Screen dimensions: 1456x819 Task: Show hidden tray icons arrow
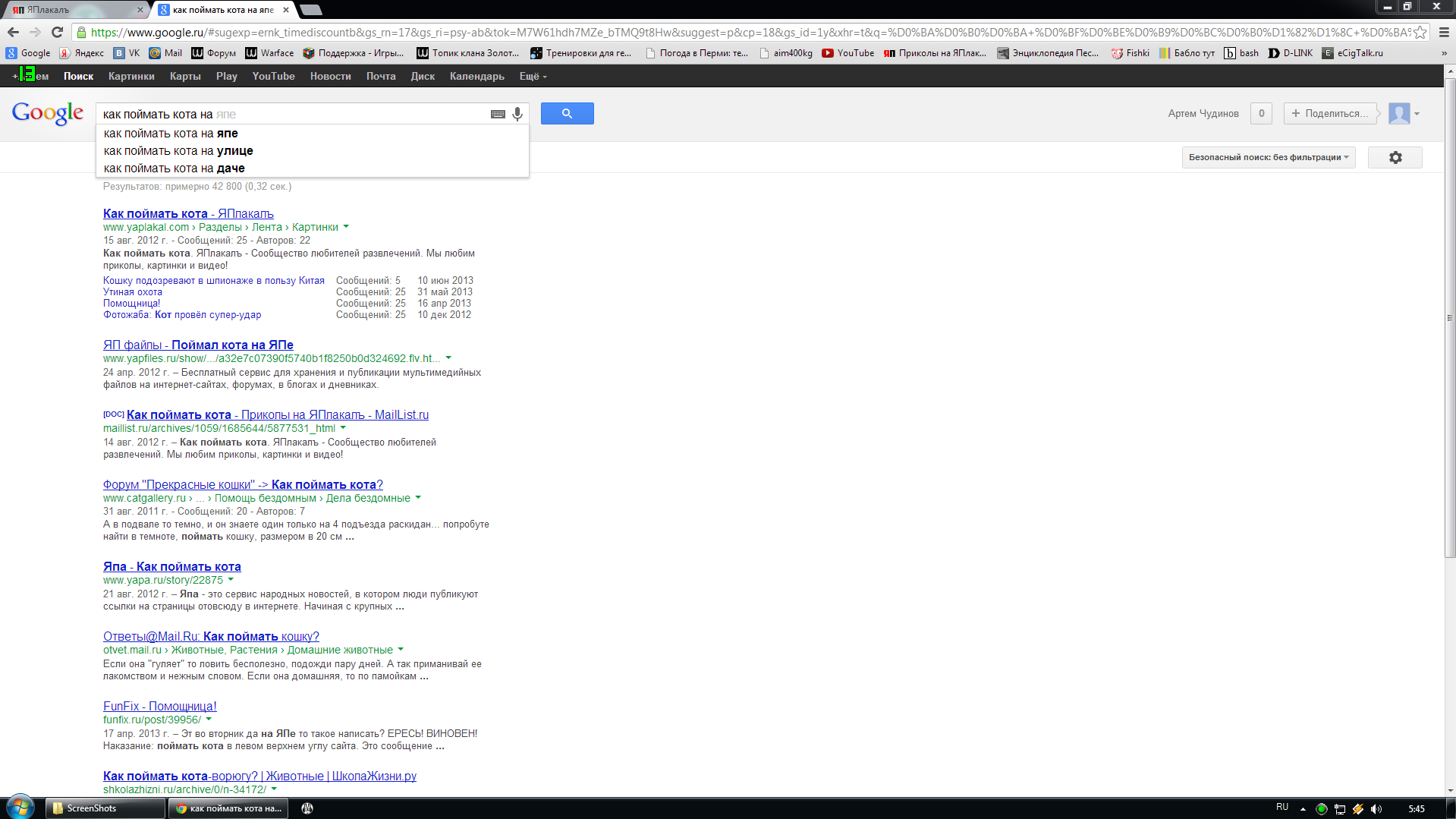point(1303,809)
